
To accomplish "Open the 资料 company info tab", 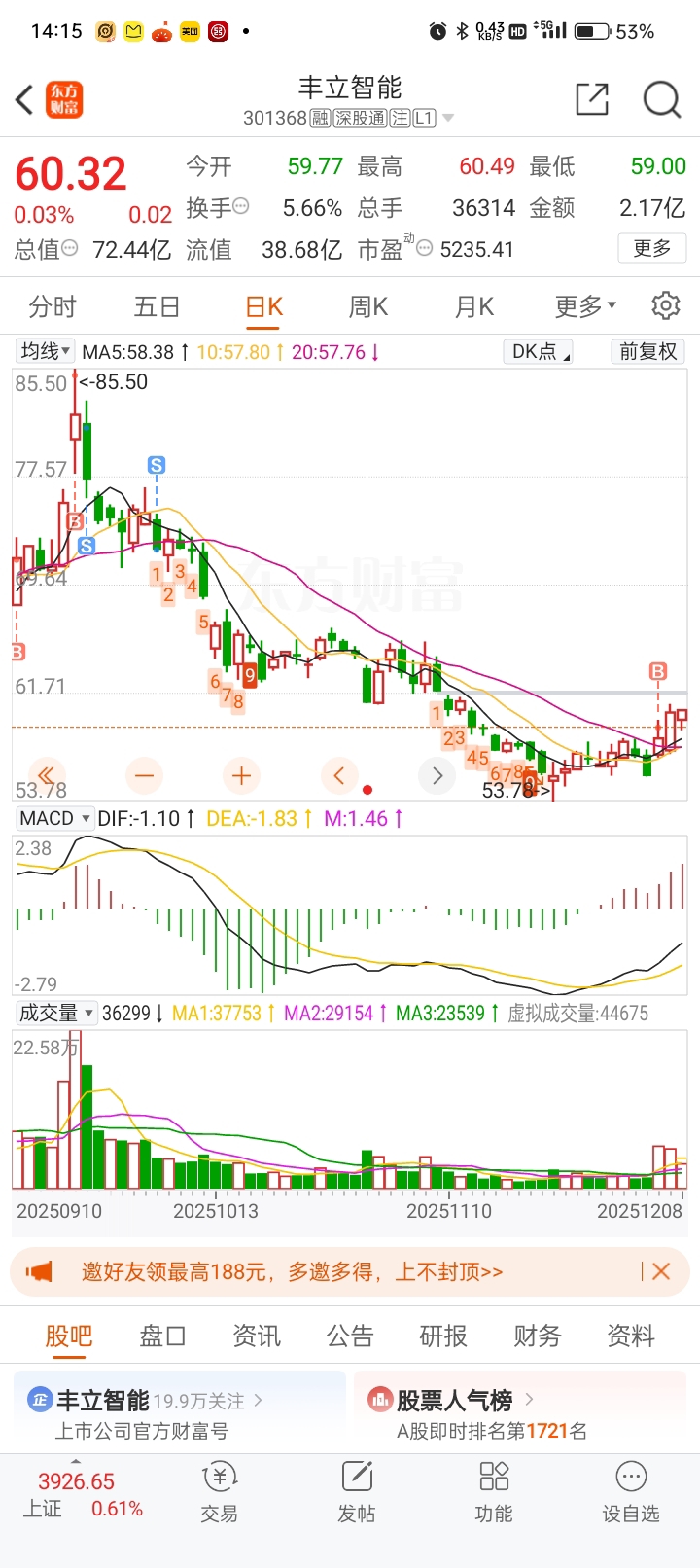I will pos(631,1336).
